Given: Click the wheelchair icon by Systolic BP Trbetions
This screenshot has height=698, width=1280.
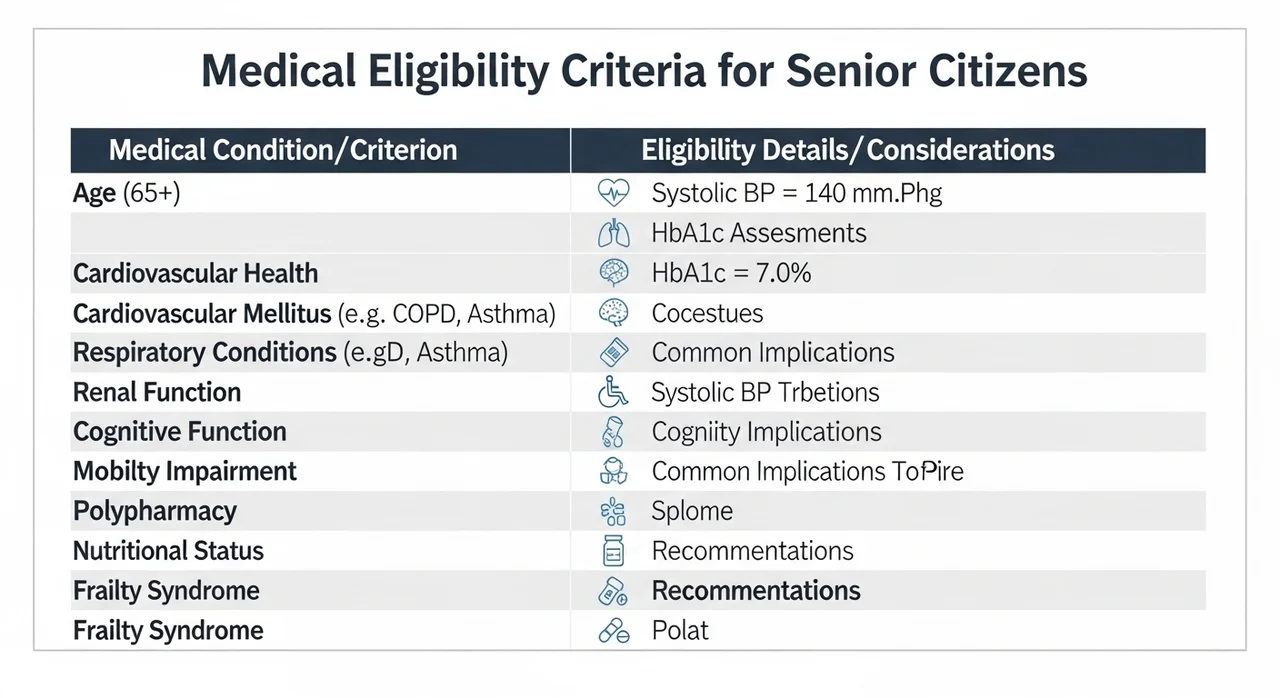Looking at the screenshot, I should (x=612, y=392).
